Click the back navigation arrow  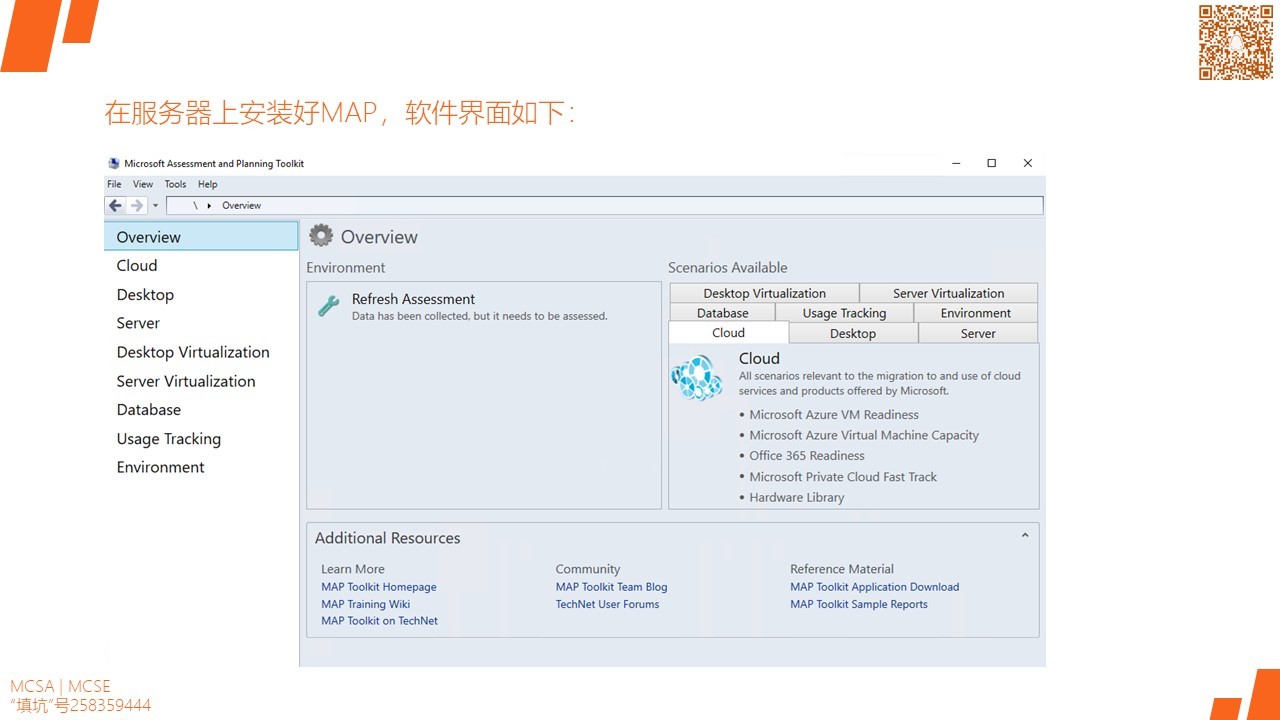(x=115, y=205)
